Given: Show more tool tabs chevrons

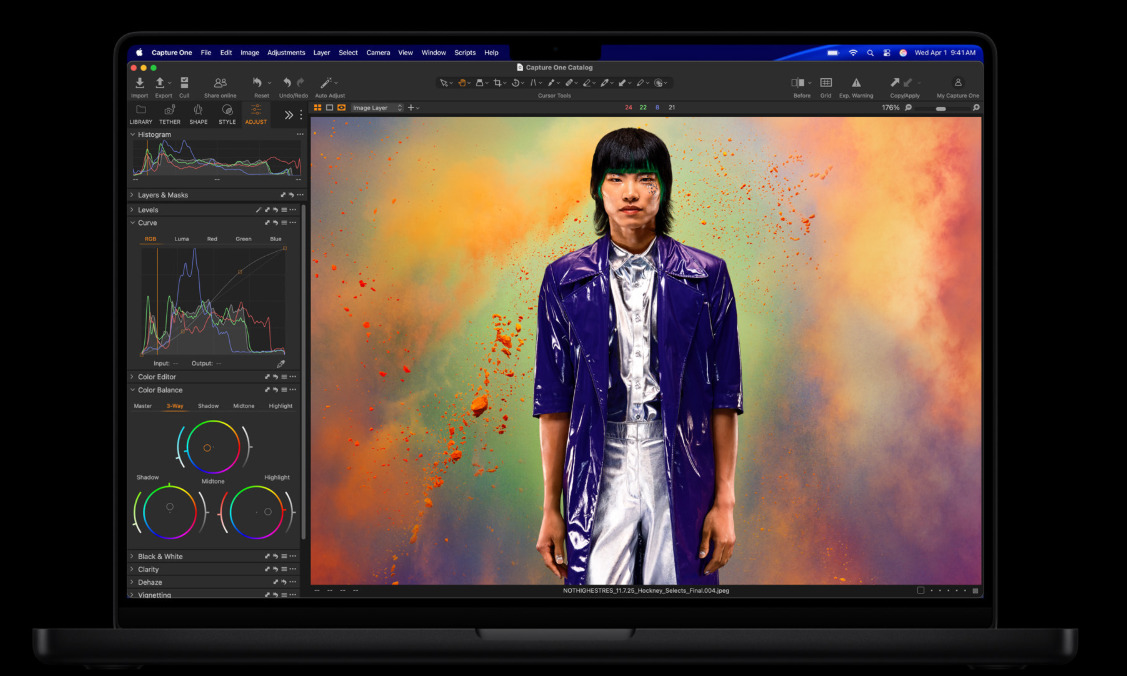Looking at the screenshot, I should (288, 115).
